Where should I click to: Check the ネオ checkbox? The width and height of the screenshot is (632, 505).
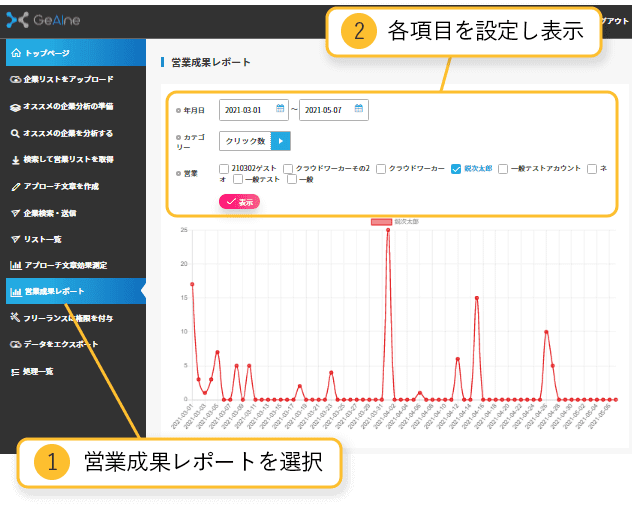[x=592, y=168]
